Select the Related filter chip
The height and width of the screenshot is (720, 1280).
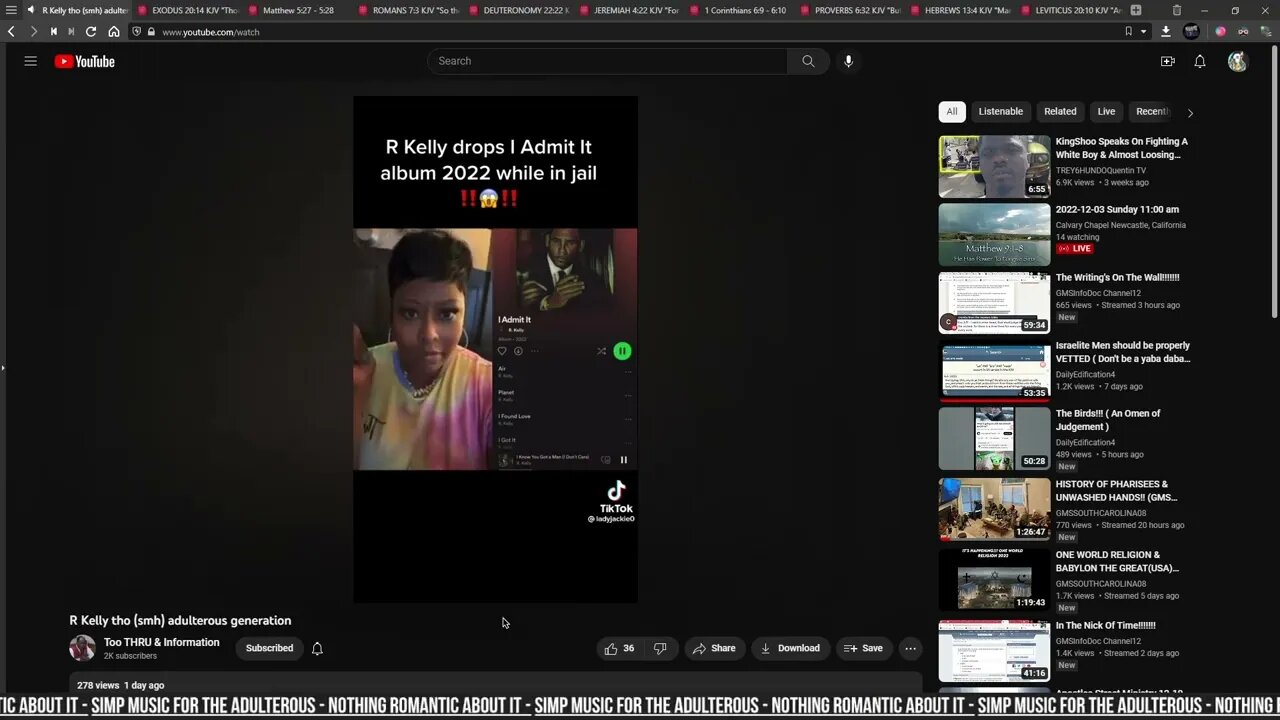click(x=1060, y=112)
